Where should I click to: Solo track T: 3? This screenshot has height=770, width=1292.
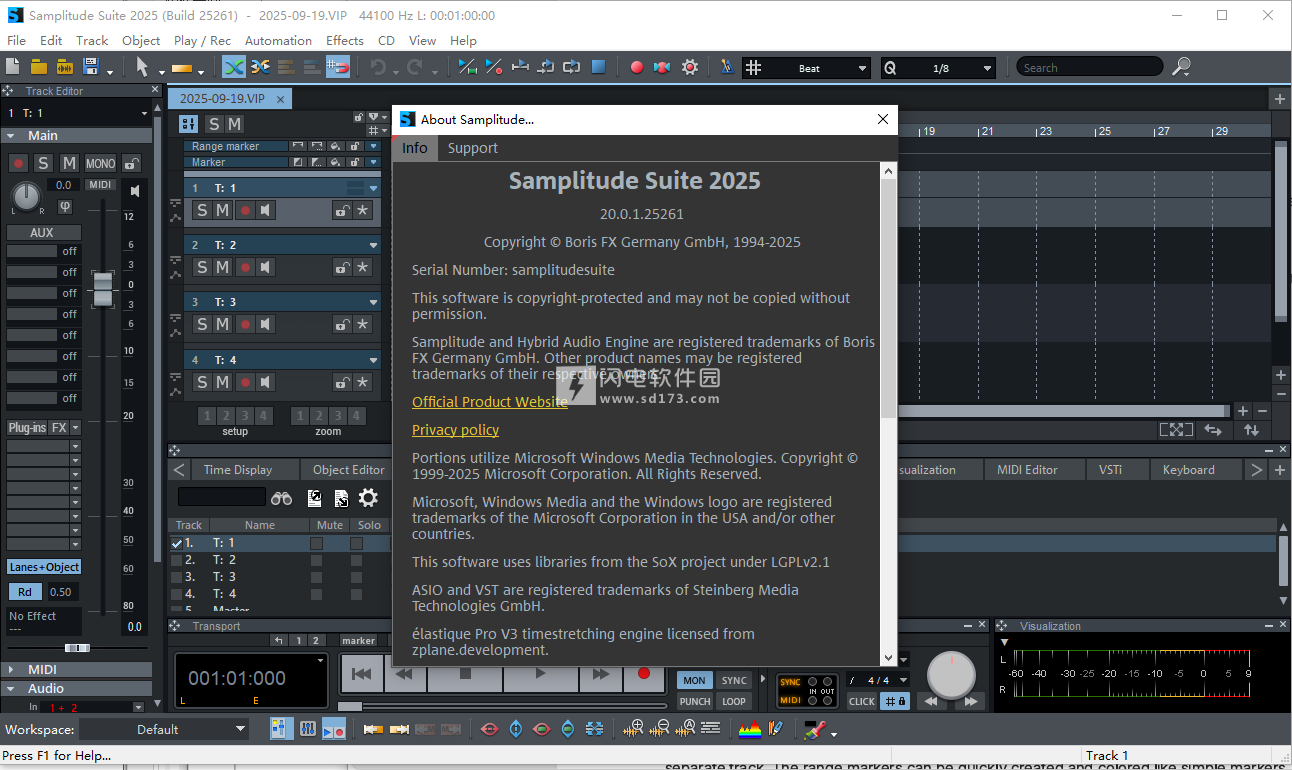(202, 324)
